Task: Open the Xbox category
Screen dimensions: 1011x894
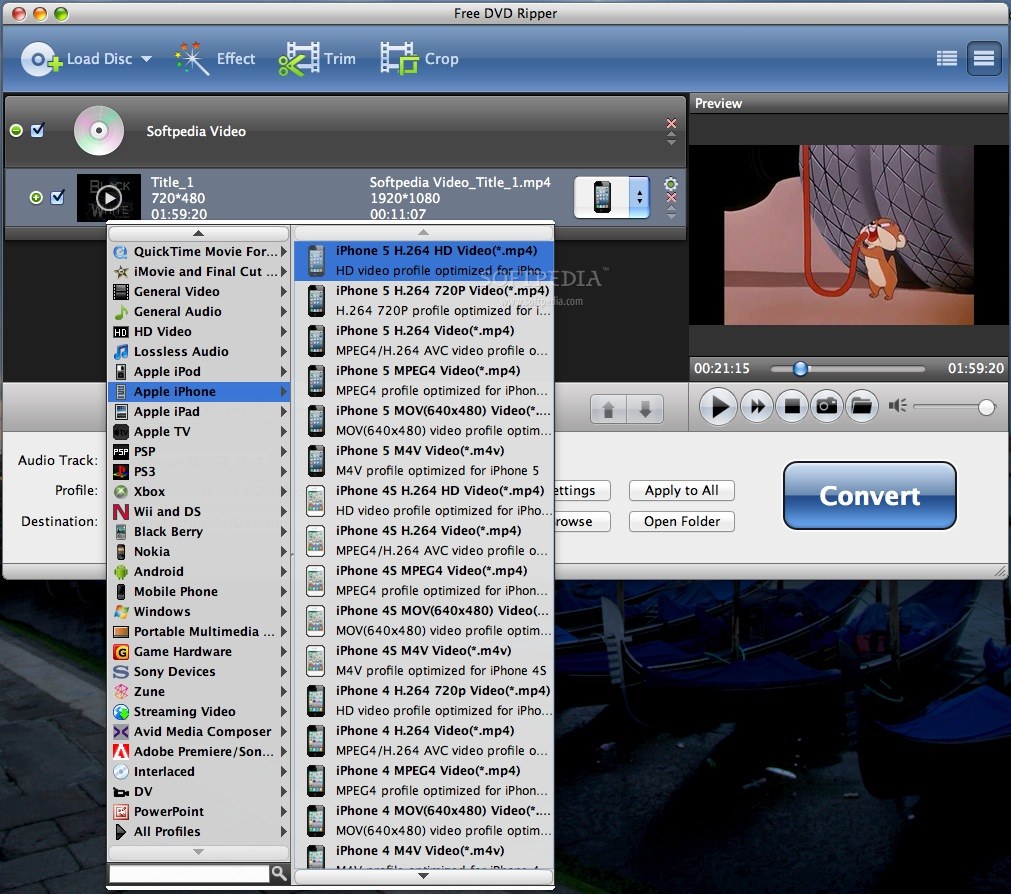Action: [x=199, y=491]
